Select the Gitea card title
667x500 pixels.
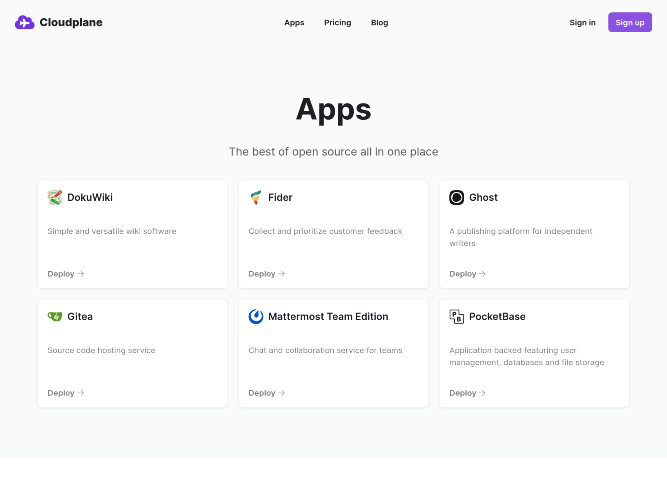coord(80,317)
